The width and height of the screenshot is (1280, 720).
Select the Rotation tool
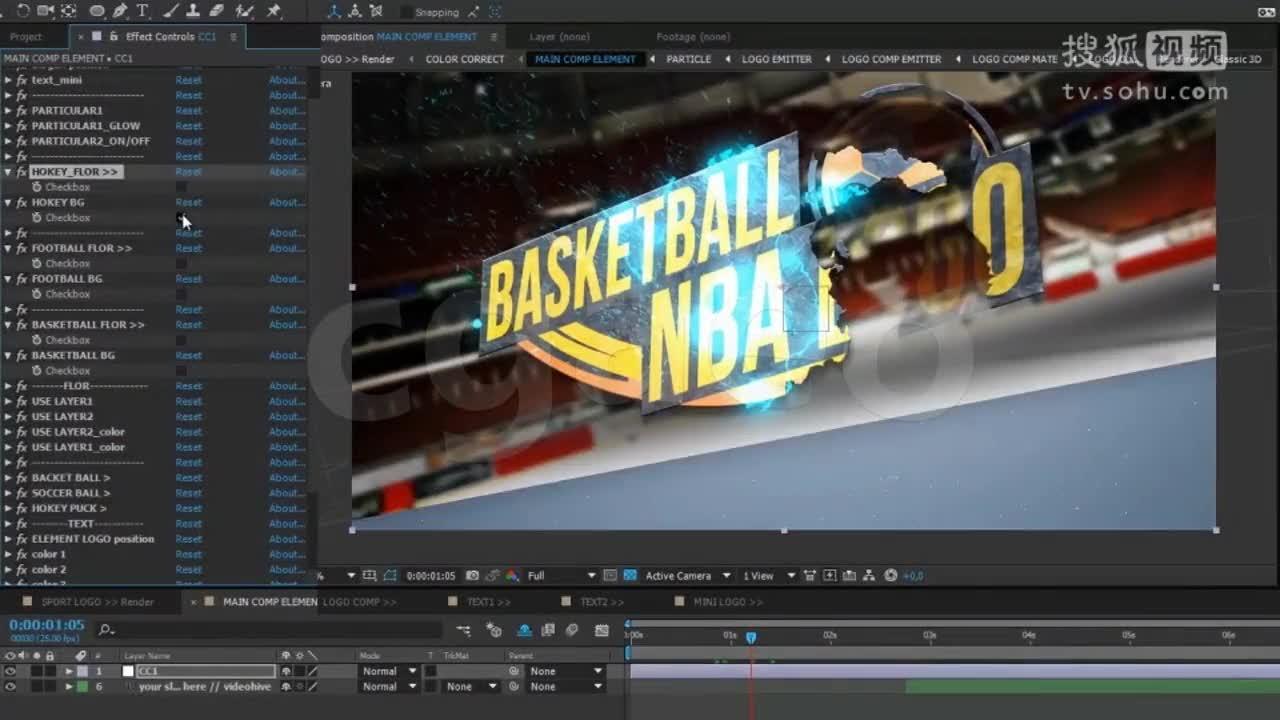(22, 11)
